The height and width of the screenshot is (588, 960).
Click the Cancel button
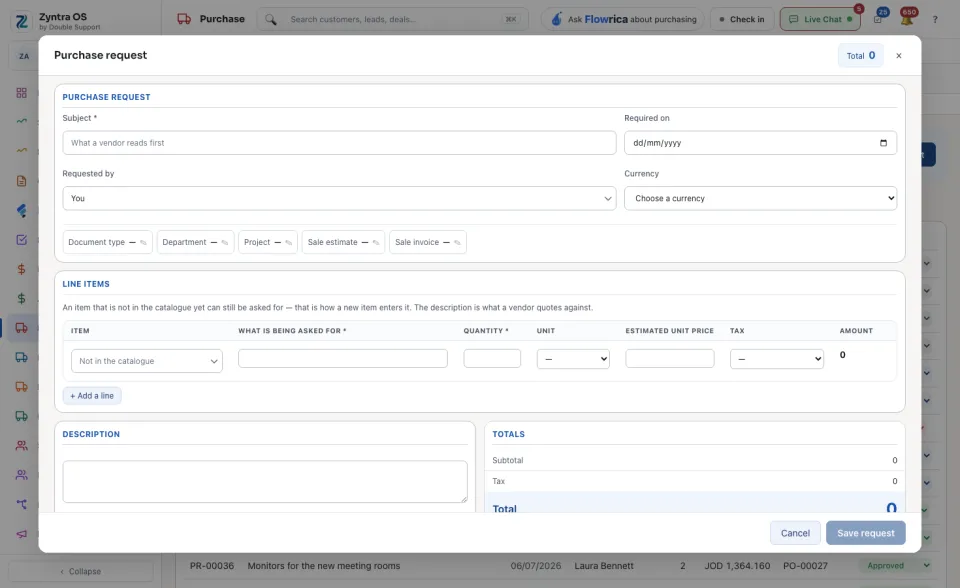point(795,533)
